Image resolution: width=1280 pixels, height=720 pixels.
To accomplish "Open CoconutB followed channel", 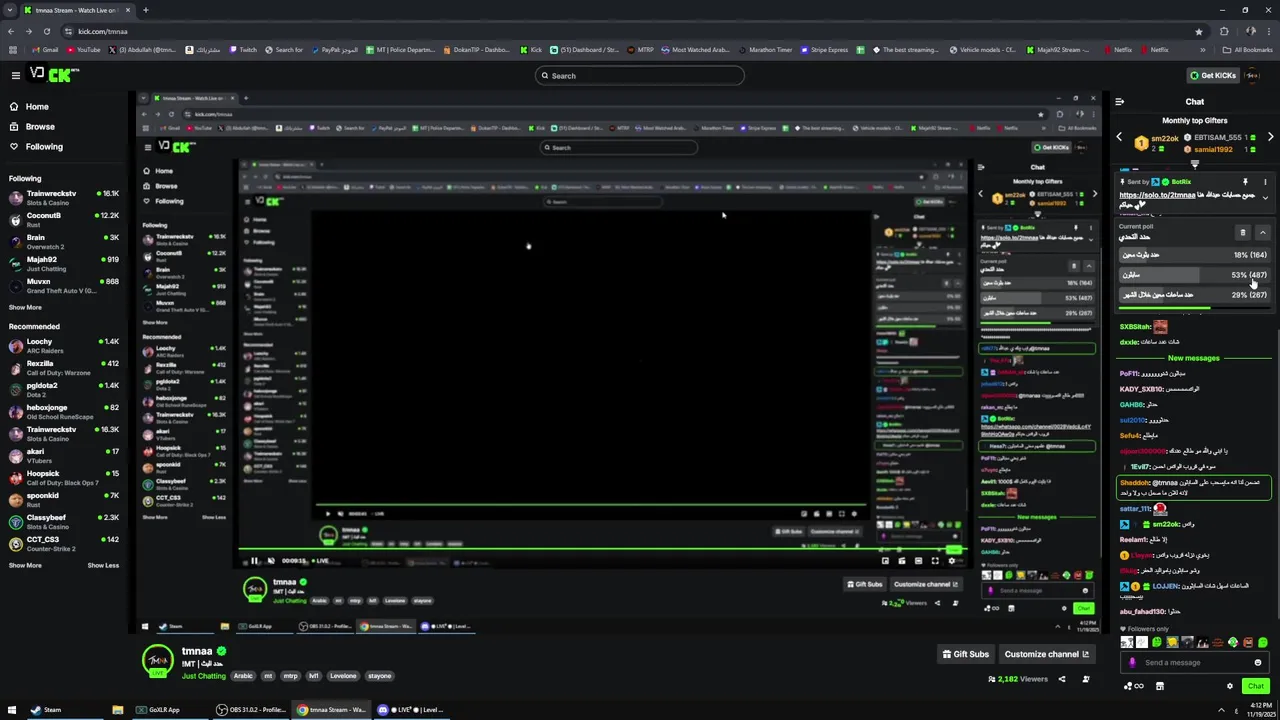I will click(x=64, y=219).
